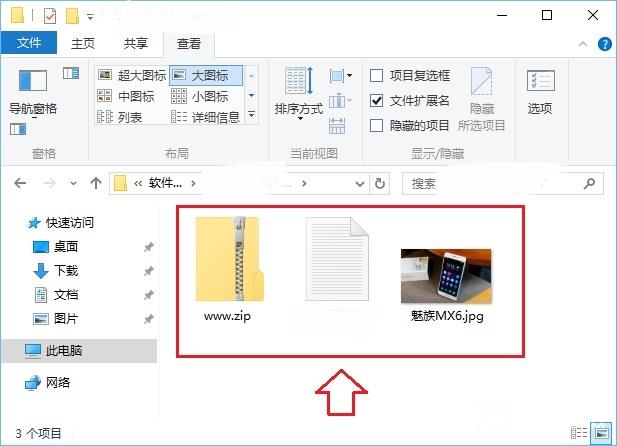Toggle the hidden items checkbox

pos(377,125)
